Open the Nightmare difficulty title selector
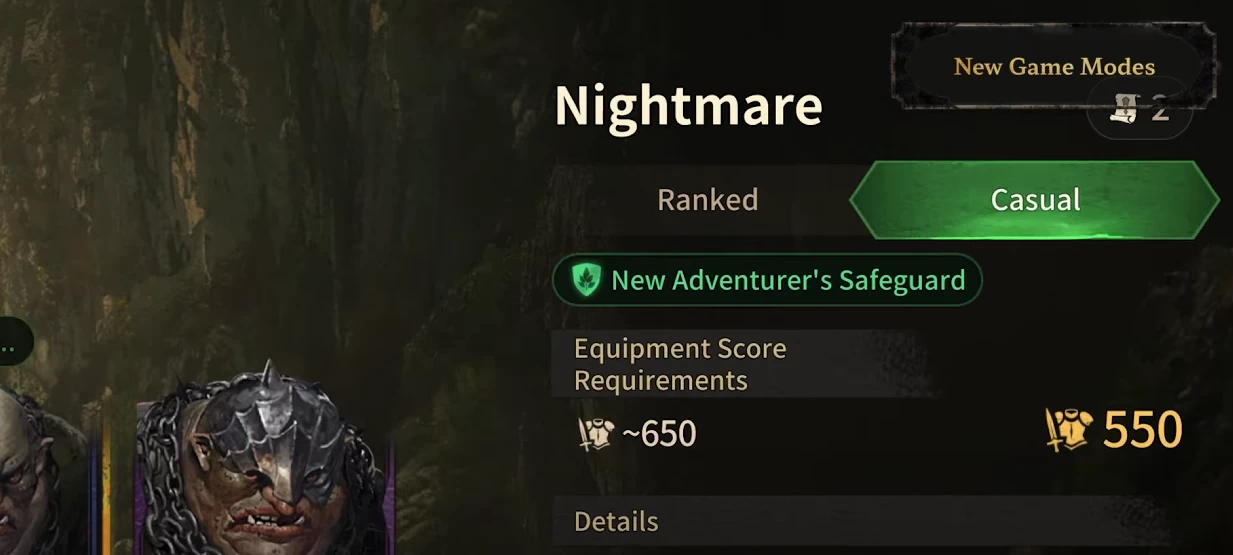 (688, 105)
